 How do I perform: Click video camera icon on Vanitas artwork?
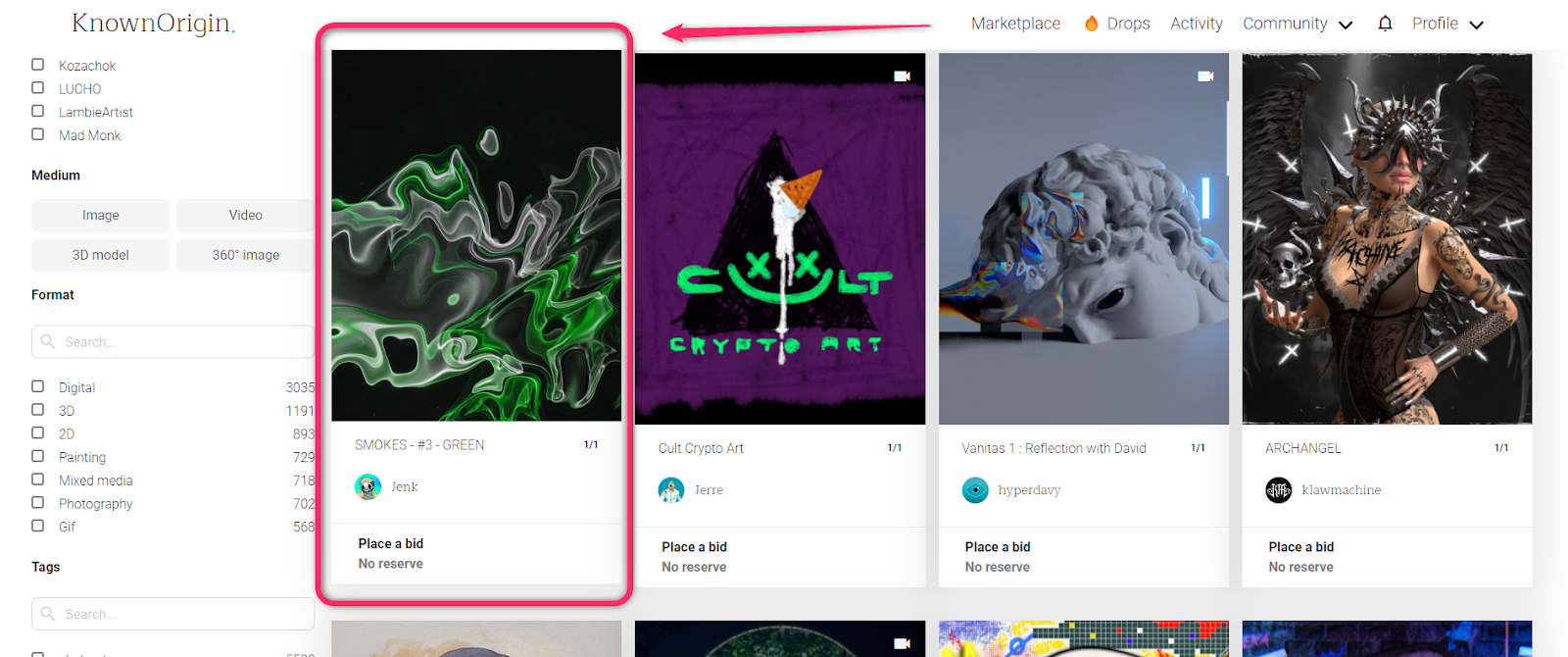pyautogui.click(x=1205, y=76)
